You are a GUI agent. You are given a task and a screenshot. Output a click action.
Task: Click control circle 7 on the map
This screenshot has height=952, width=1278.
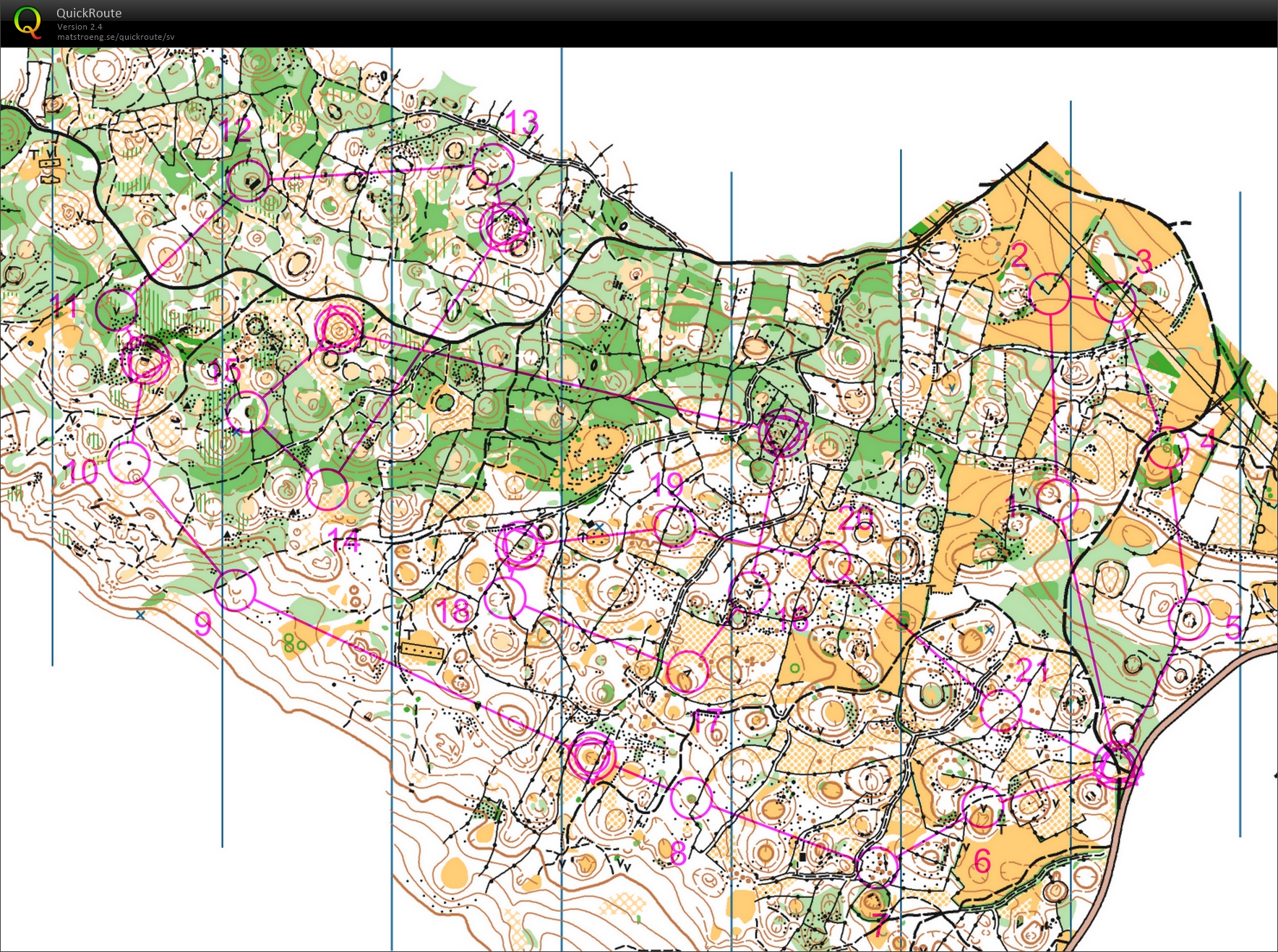click(x=877, y=866)
